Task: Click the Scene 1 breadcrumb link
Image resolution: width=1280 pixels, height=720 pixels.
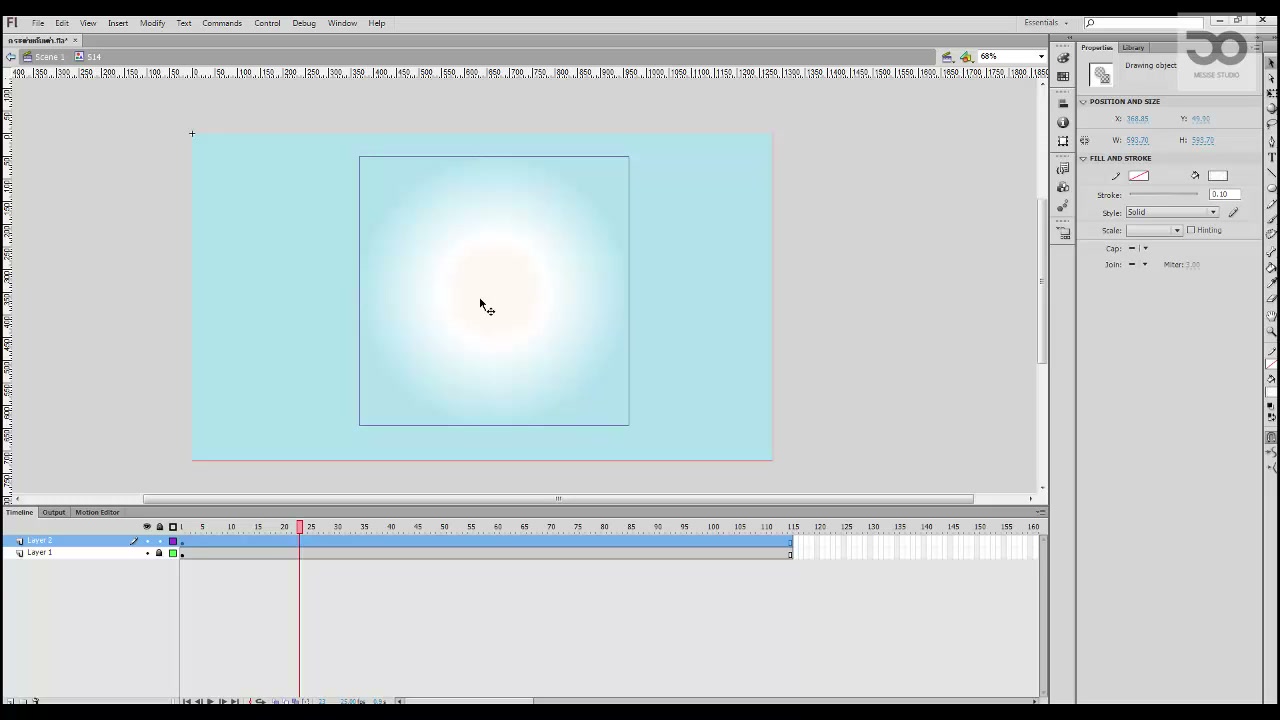Action: point(49,57)
